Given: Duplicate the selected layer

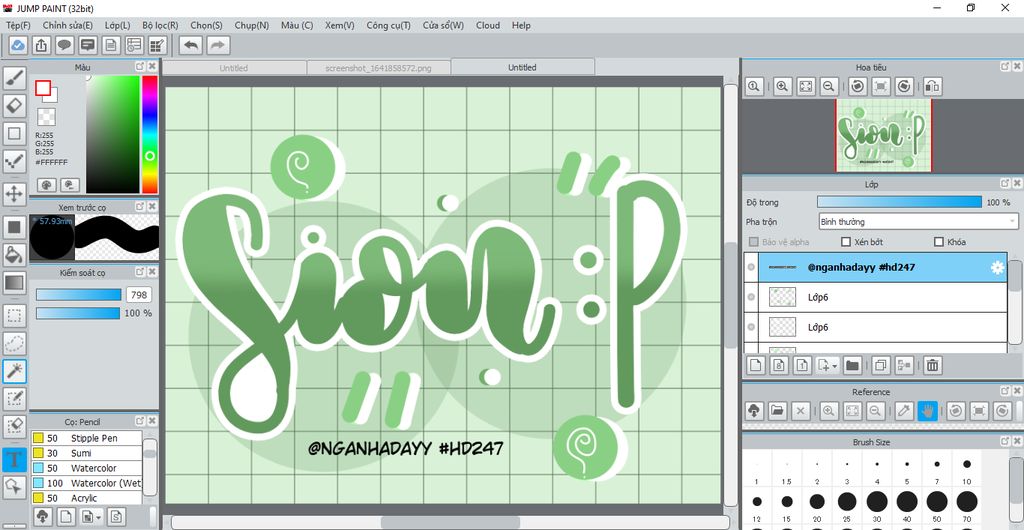Looking at the screenshot, I should point(880,366).
